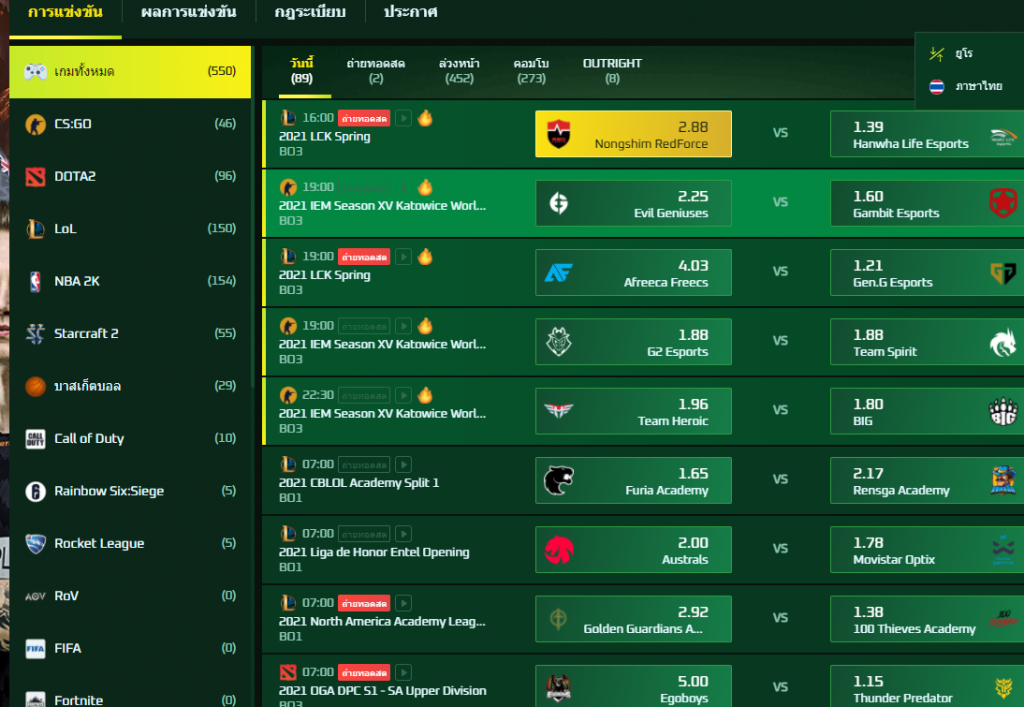Bet on Gen.G Esports at 1.21
The image size is (1024, 707).
point(927,272)
